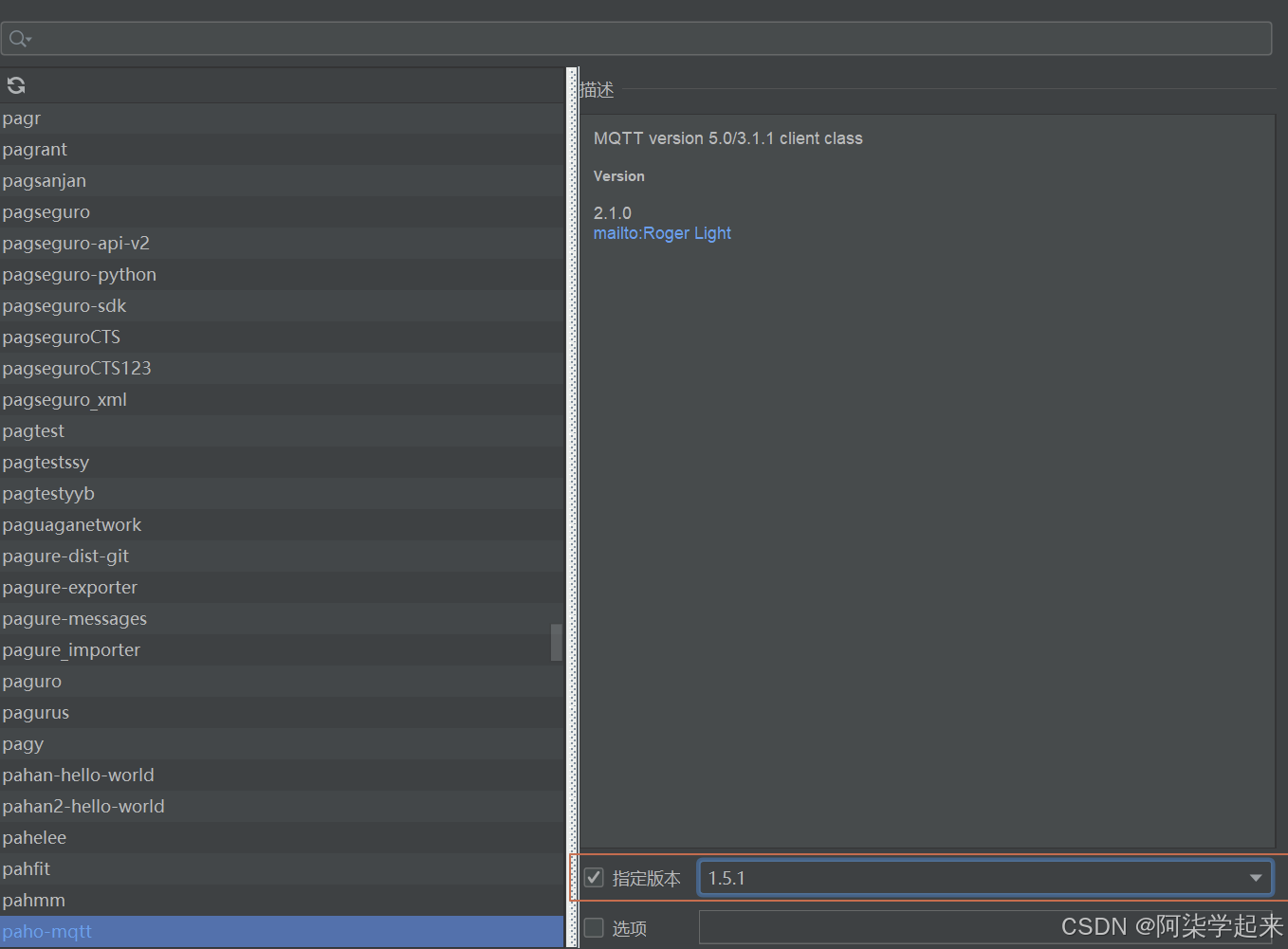Select the pagrant package

(282, 149)
